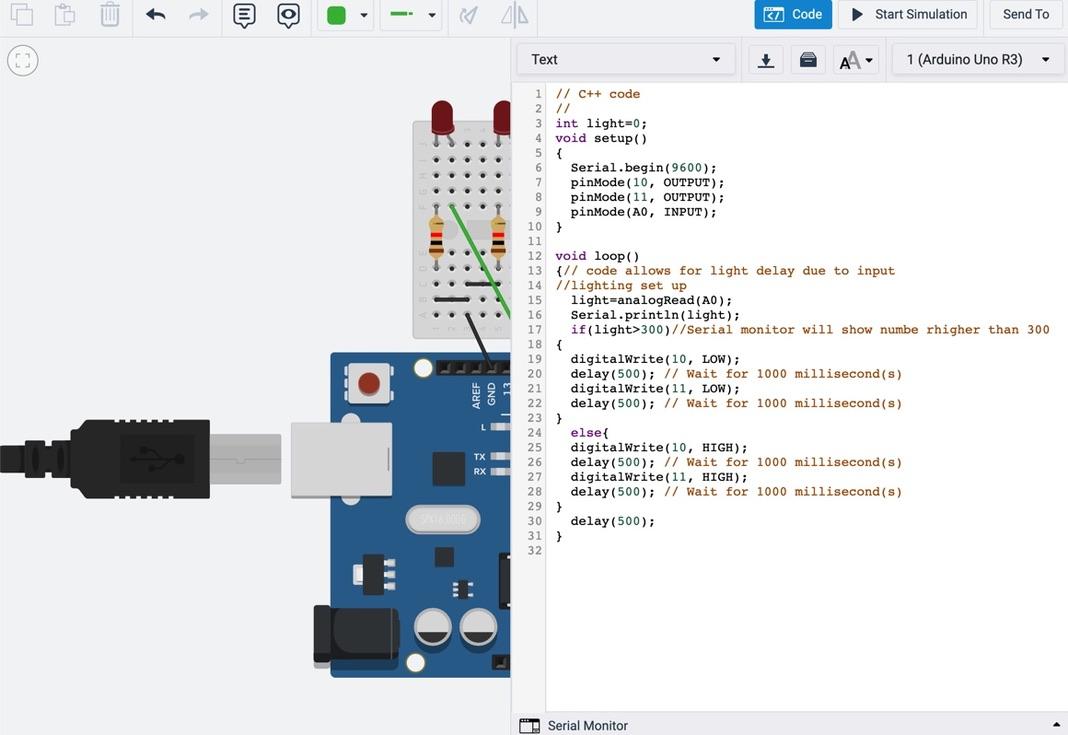Open the notes tool icon
The height and width of the screenshot is (735, 1068).
[x=244, y=15]
